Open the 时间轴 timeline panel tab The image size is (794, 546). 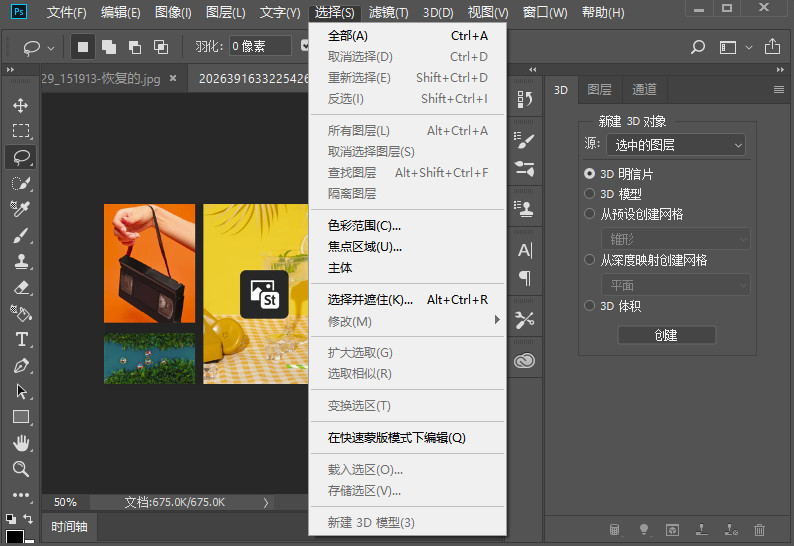point(69,527)
